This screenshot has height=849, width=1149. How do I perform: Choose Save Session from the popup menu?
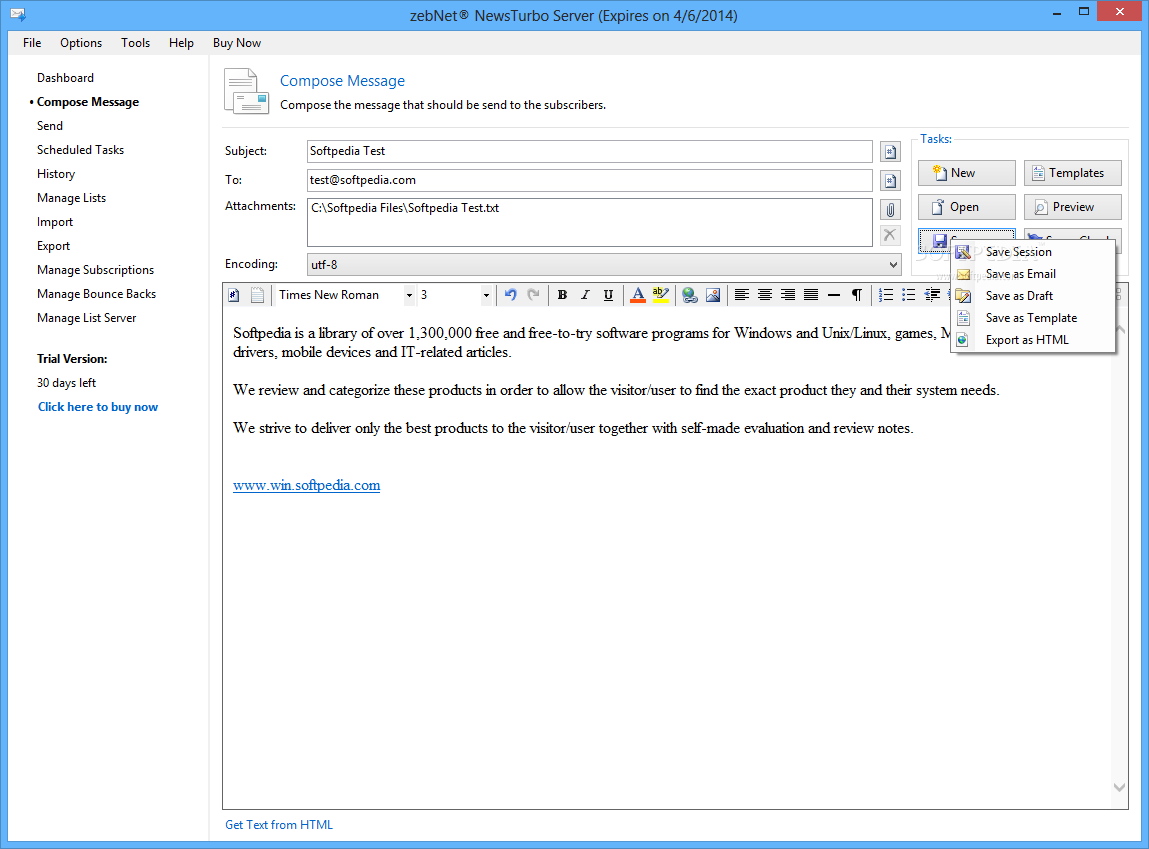(1032, 252)
